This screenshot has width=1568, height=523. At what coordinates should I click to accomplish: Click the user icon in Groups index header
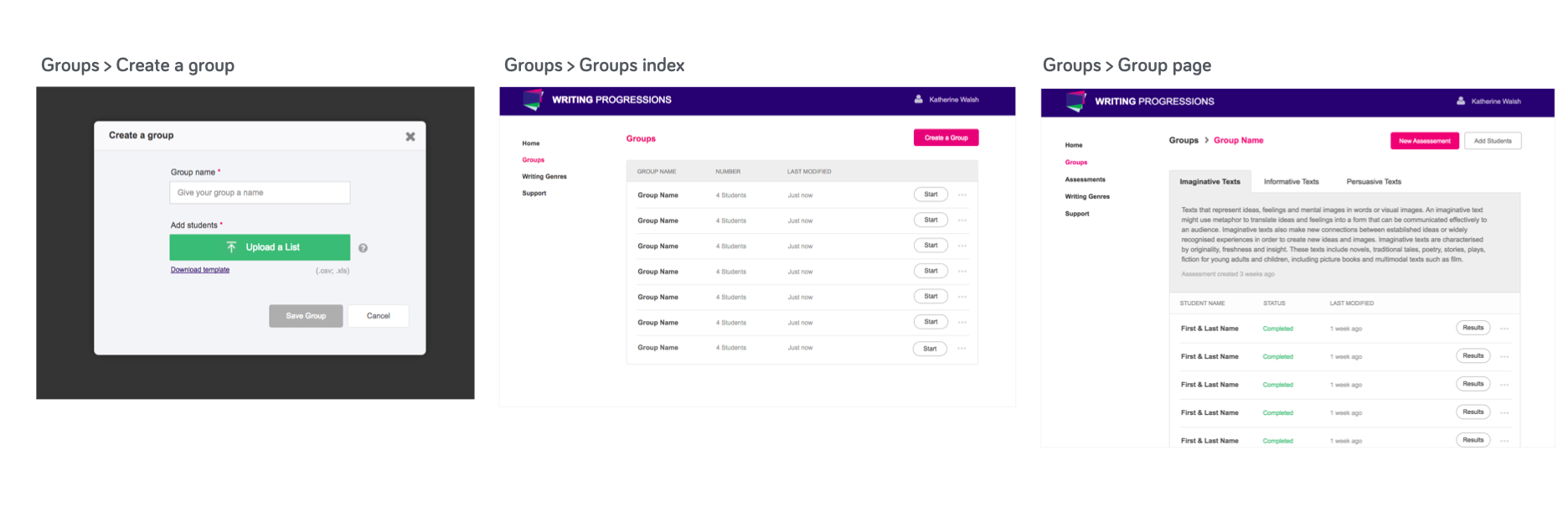tap(918, 99)
